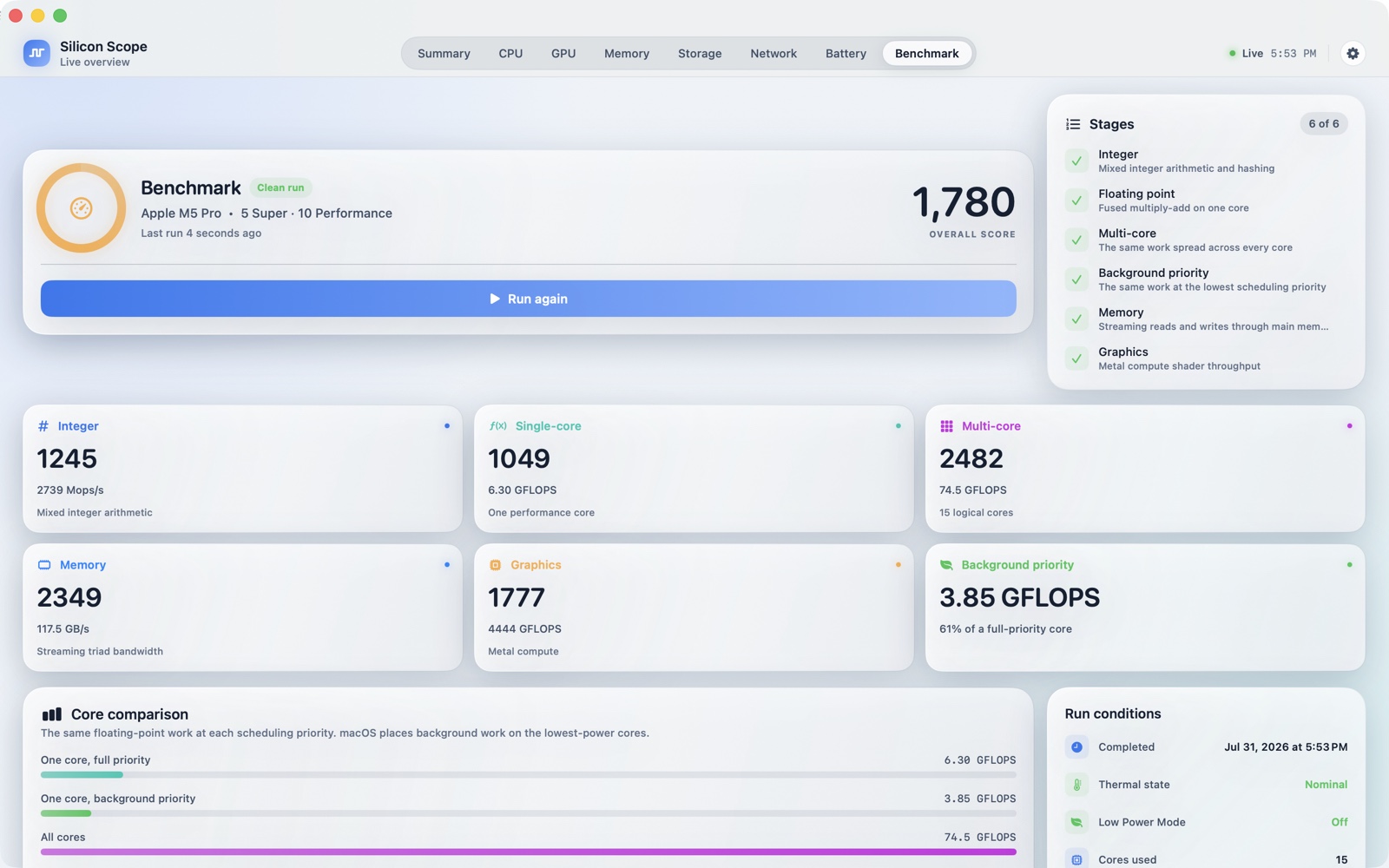Click the Memory score 2349

[x=69, y=597]
